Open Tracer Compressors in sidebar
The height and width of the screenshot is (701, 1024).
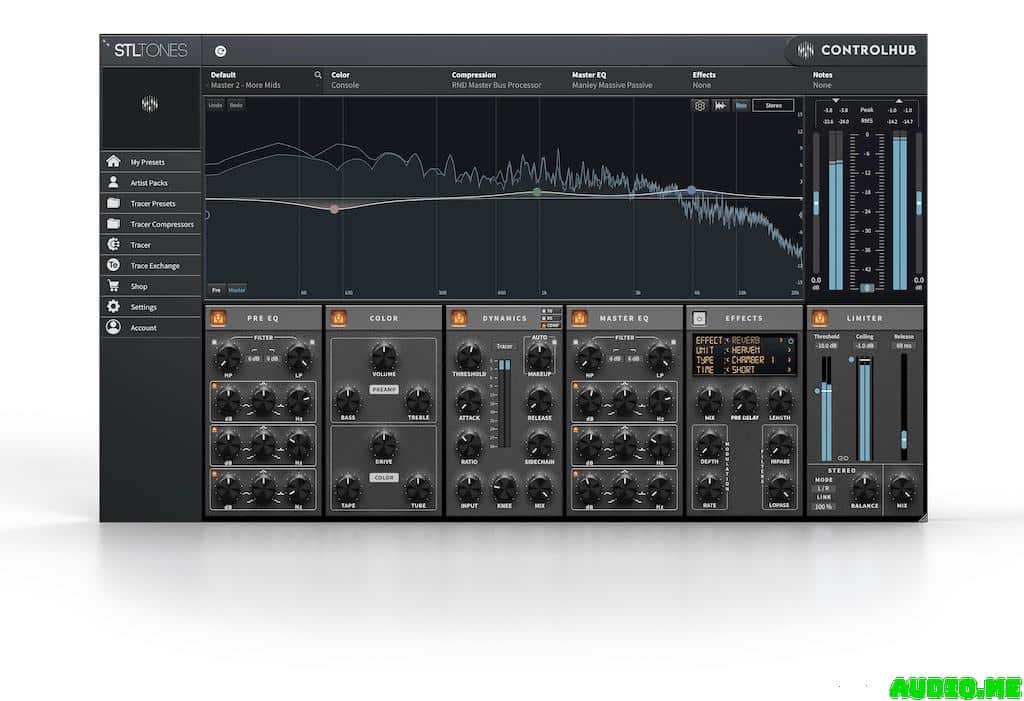151,224
